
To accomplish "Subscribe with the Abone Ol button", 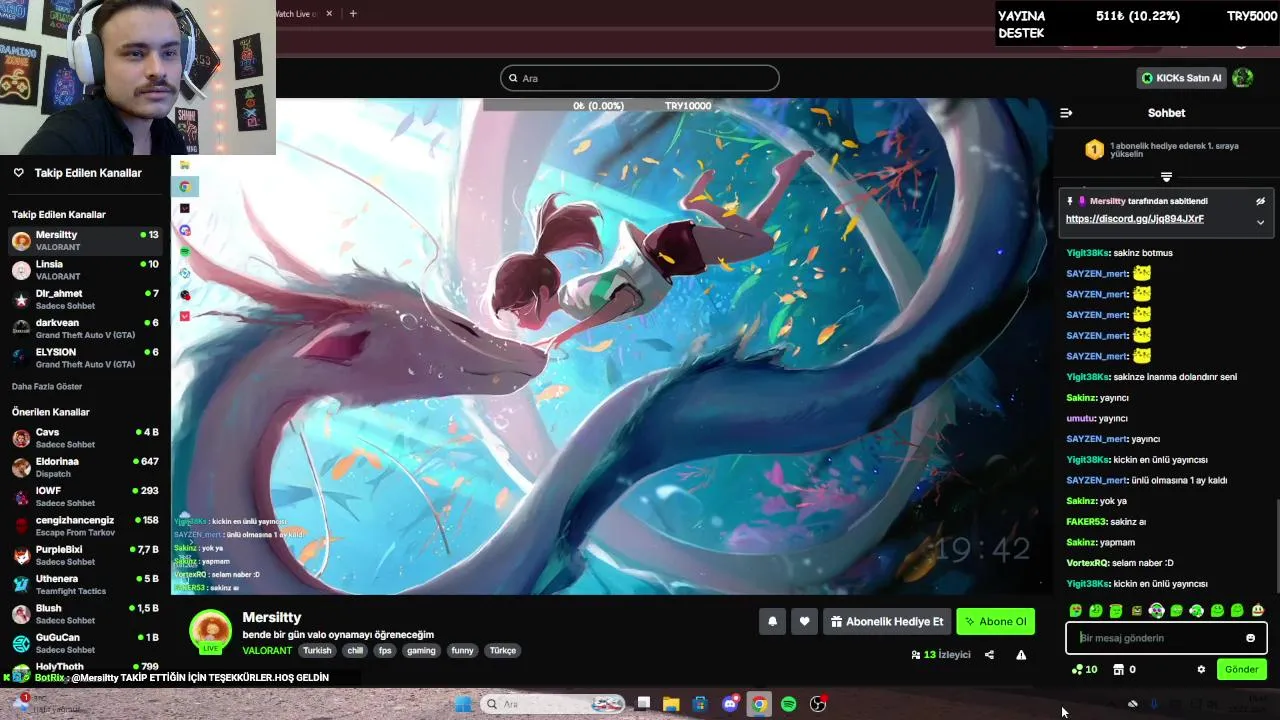I will 995,621.
